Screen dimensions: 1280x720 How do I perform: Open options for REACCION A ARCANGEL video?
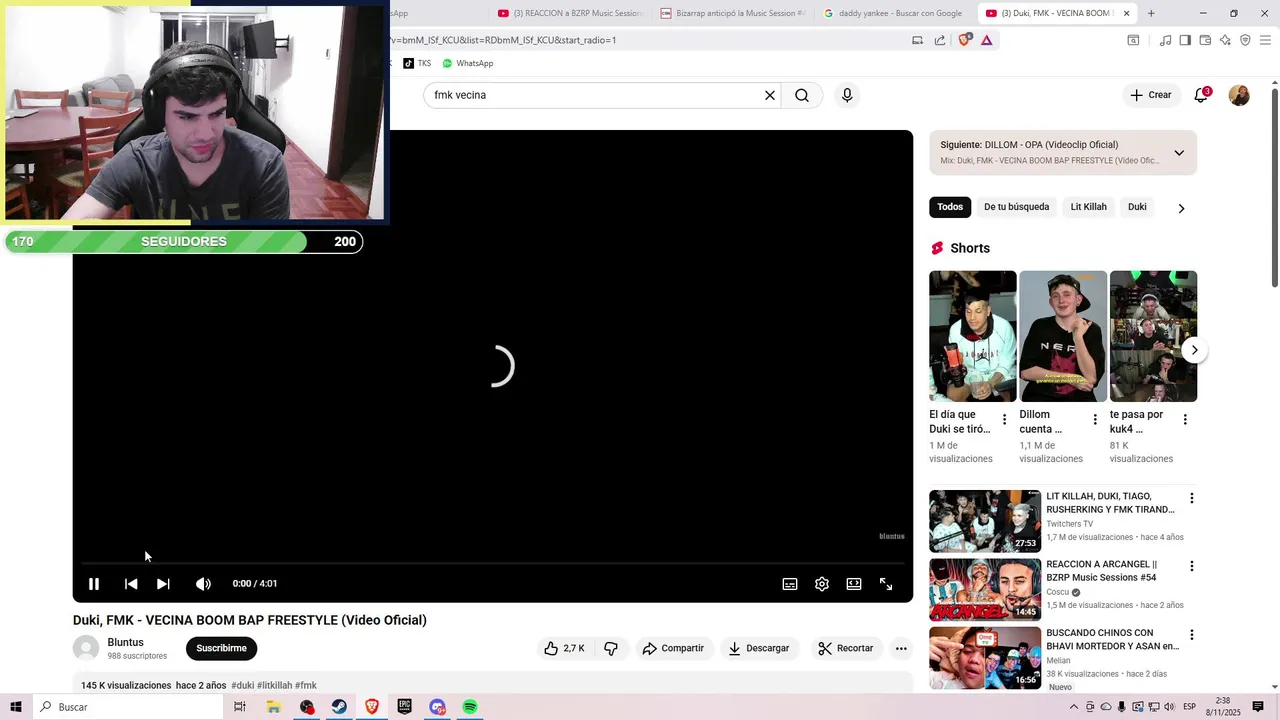pyautogui.click(x=1191, y=566)
